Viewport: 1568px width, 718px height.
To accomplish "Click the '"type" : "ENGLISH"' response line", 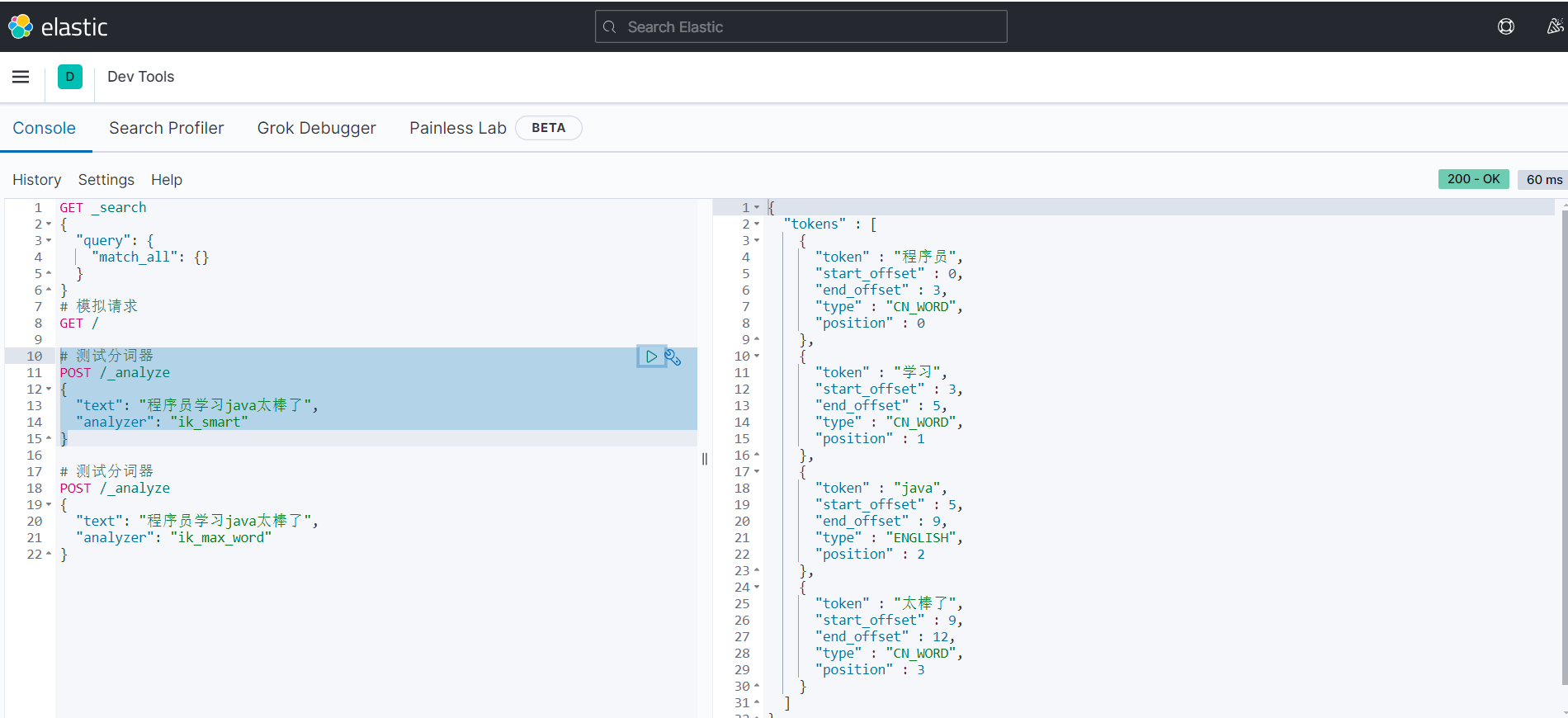I will pos(890,538).
